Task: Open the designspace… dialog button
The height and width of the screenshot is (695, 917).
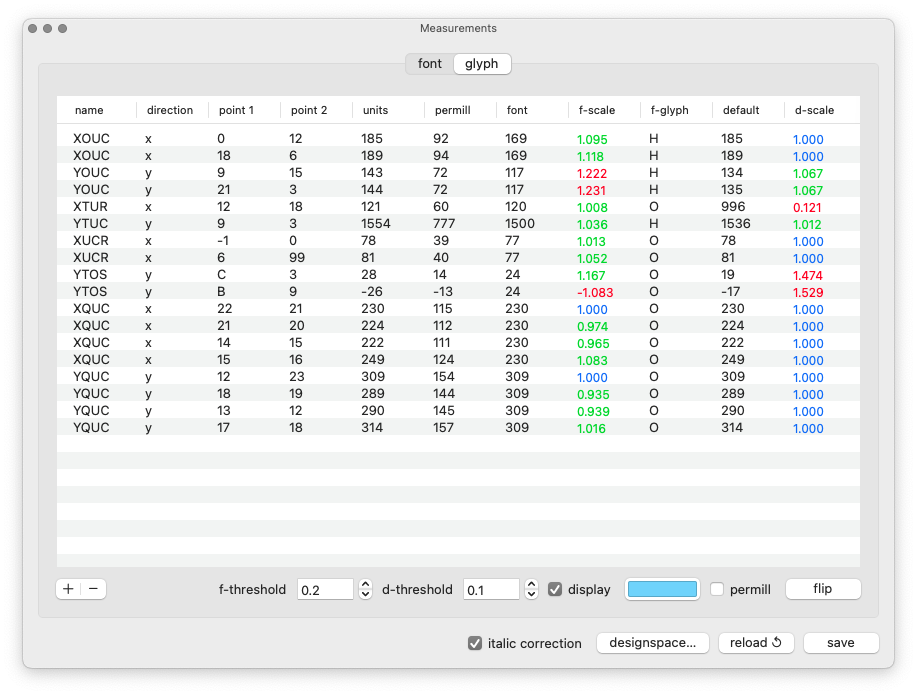Action: (654, 643)
